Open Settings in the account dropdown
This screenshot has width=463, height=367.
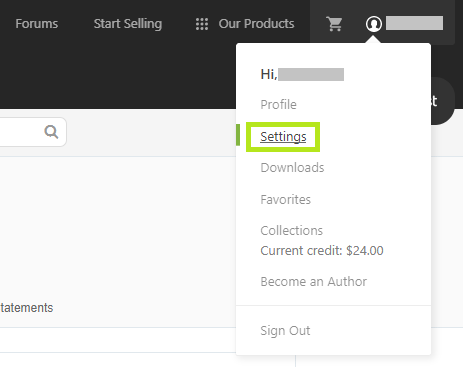[283, 137]
